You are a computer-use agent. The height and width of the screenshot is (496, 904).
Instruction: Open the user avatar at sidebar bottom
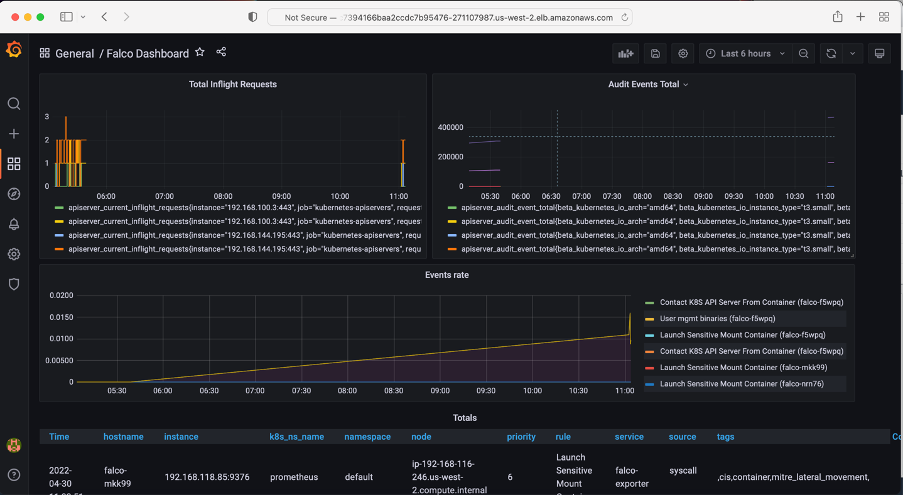pyautogui.click(x=14, y=445)
